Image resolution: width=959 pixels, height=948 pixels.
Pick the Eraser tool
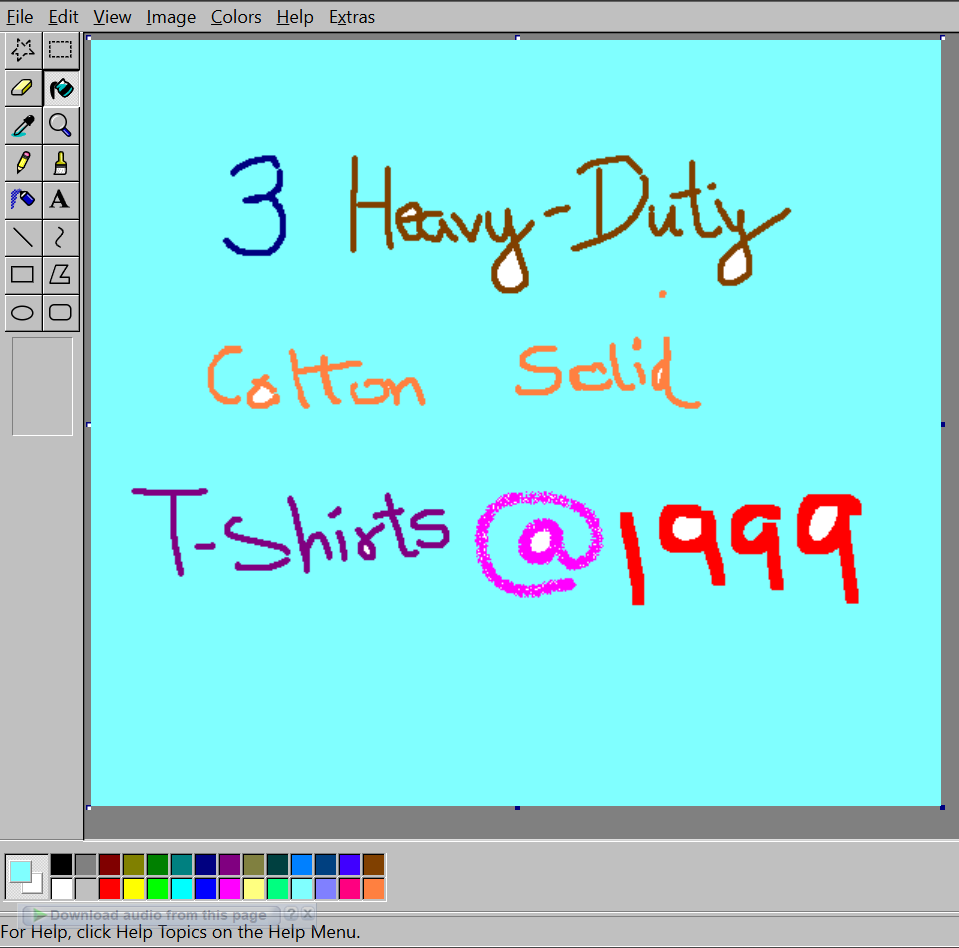(23, 88)
